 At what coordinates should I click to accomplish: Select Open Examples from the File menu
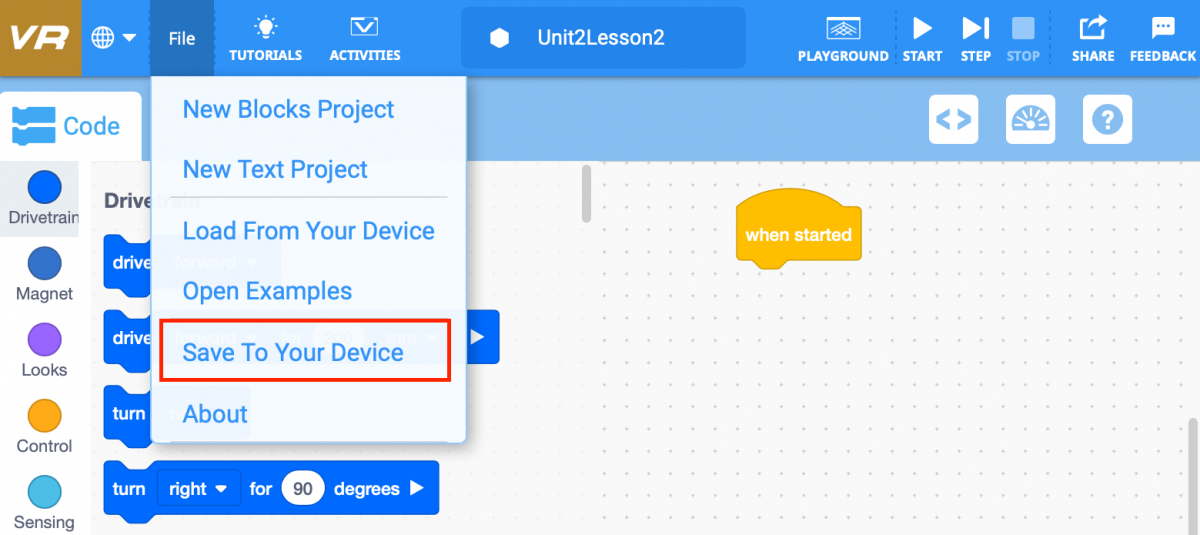click(267, 291)
